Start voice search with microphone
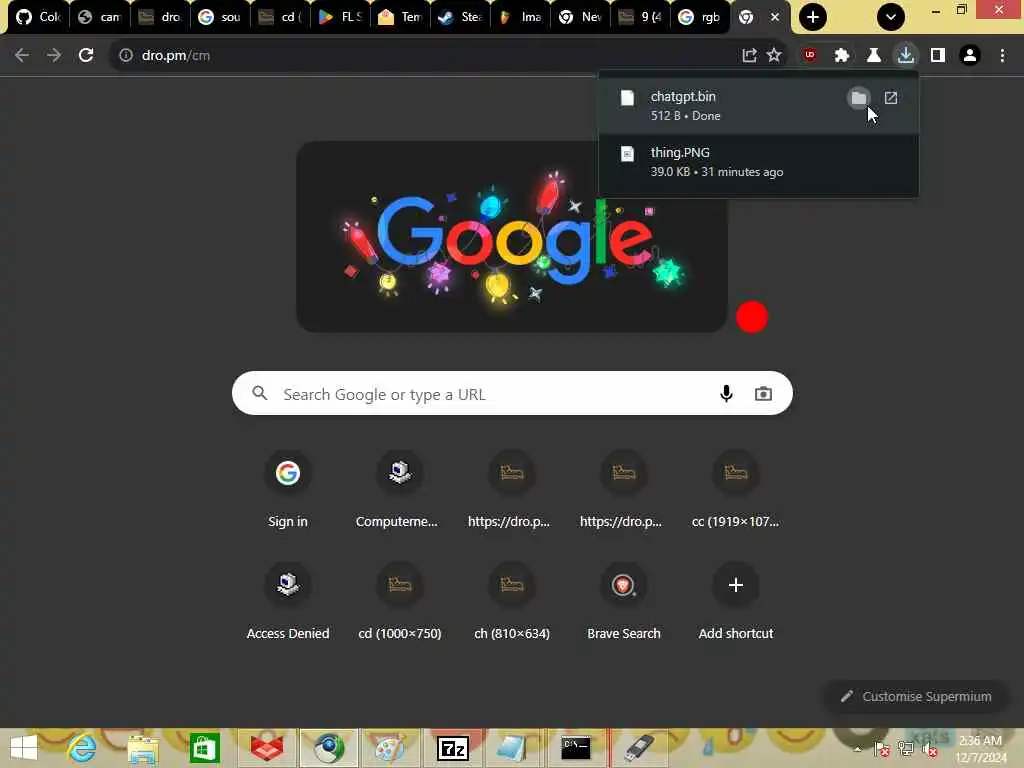The height and width of the screenshot is (768, 1024). pyautogui.click(x=726, y=394)
